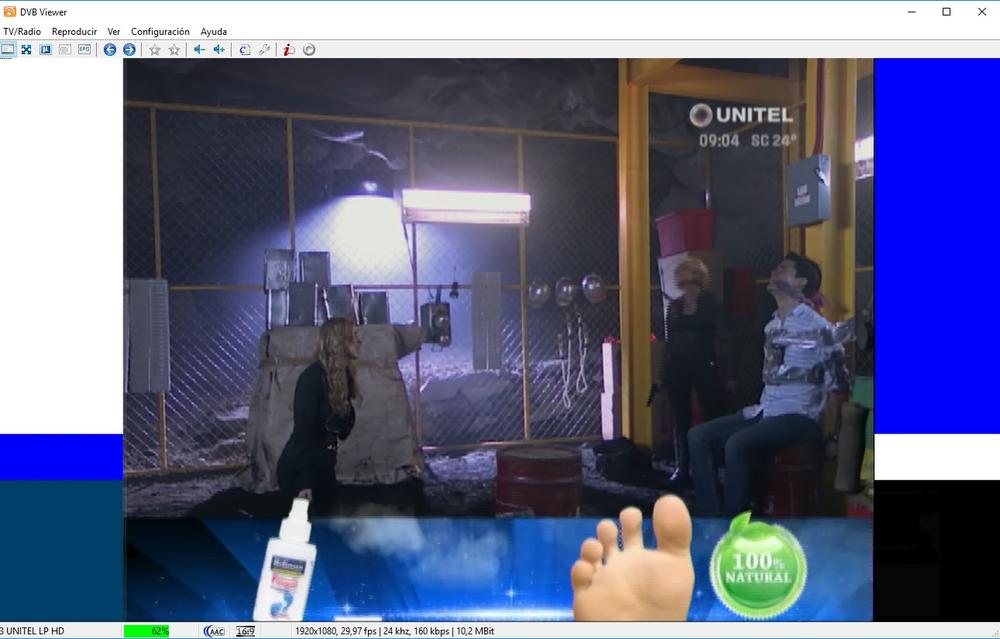The image size is (1000, 639).
Task: Click the fullscreen arrows icon in toolbar
Action: (x=26, y=49)
